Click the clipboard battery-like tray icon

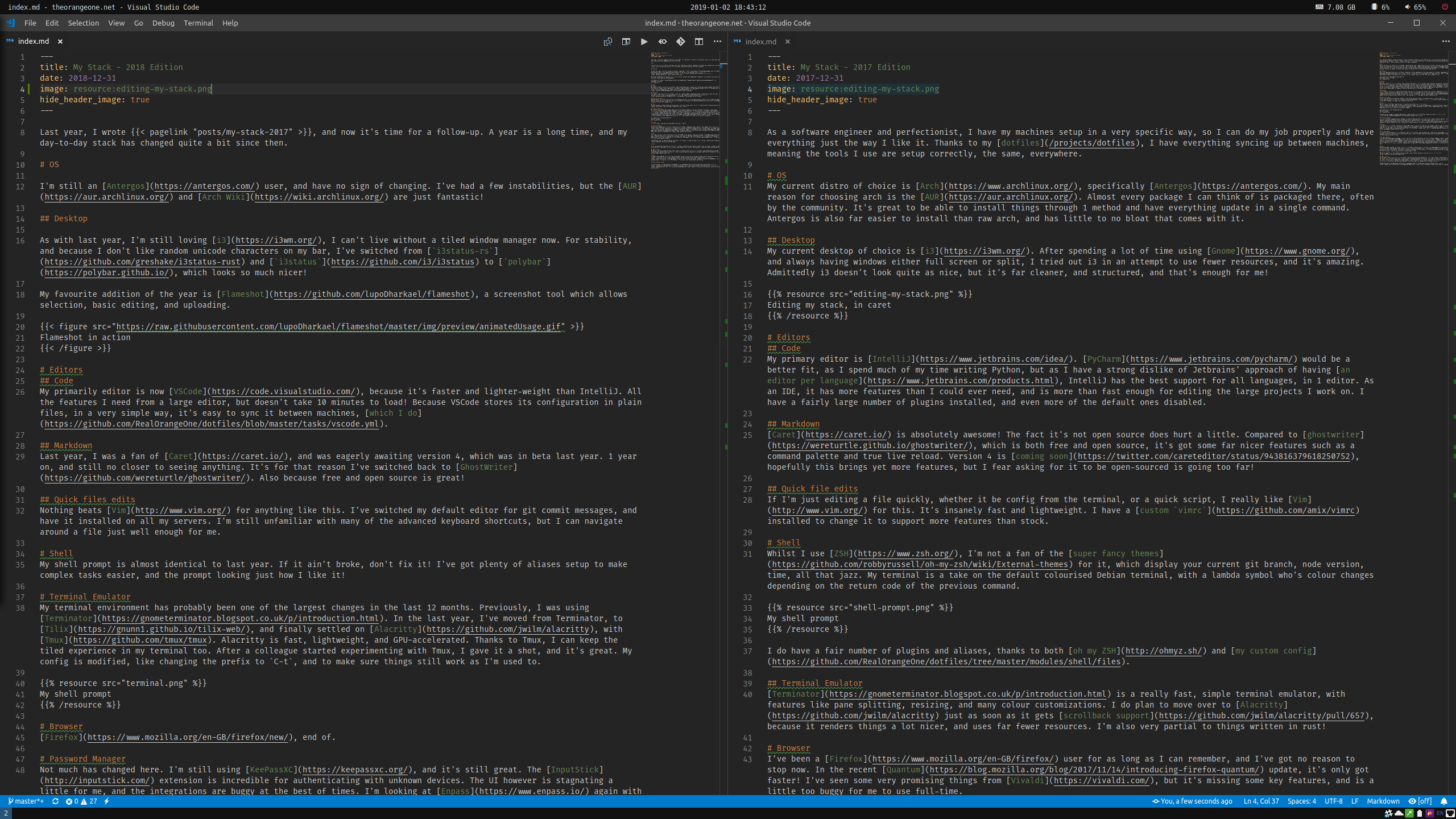[1420, 813]
